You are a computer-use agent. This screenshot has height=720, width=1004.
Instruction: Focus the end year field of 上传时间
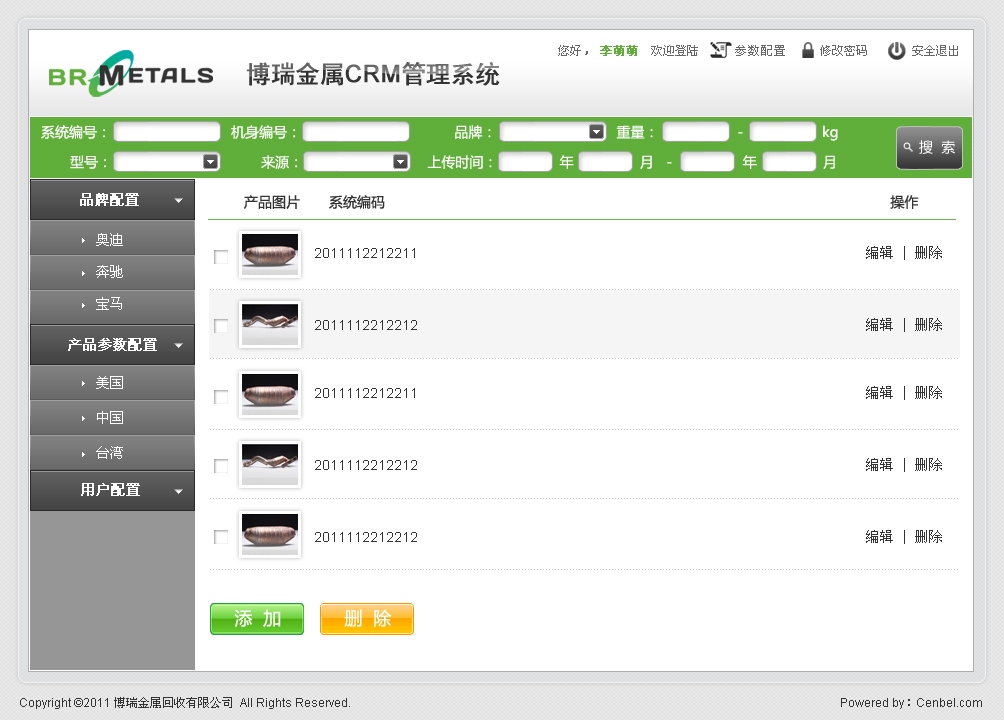[x=708, y=161]
